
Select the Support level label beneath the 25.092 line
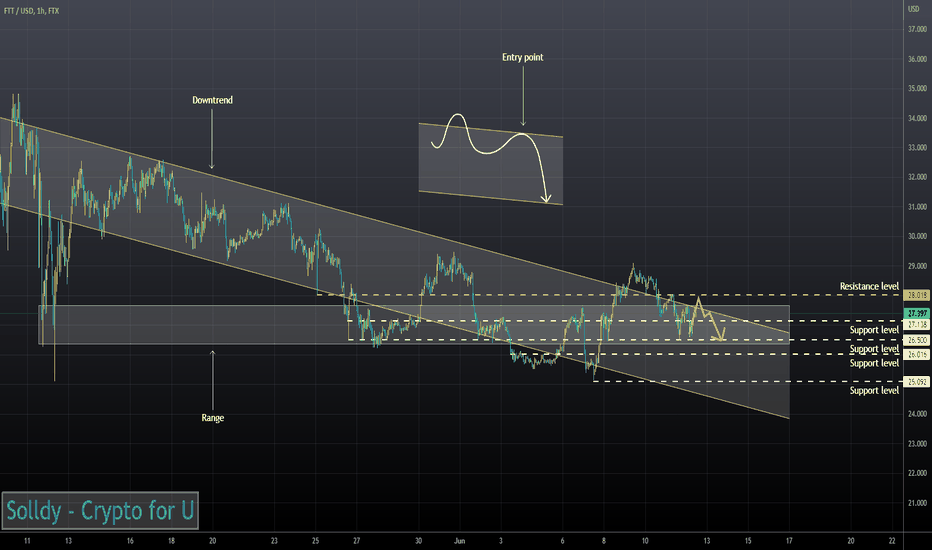874,391
